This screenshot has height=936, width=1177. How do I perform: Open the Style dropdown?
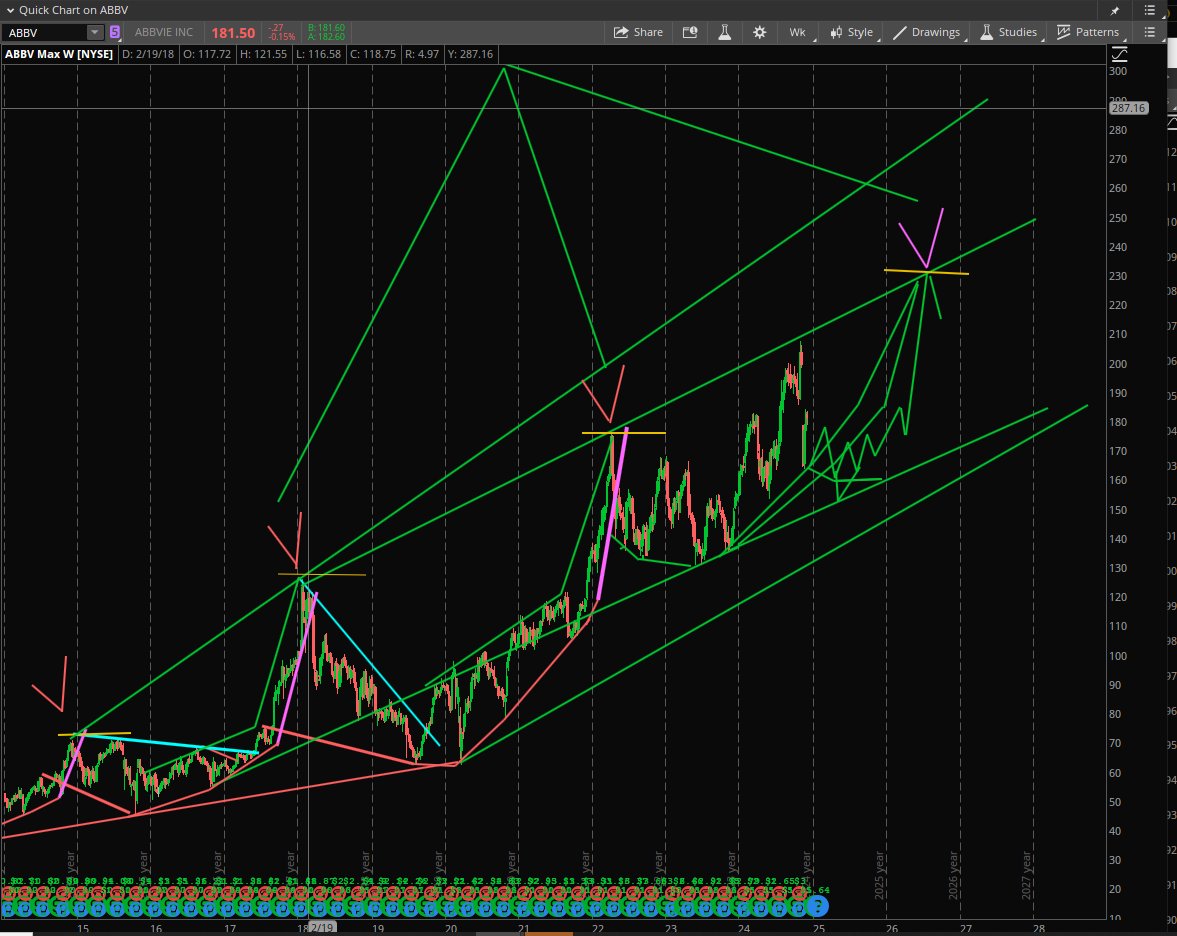[852, 31]
